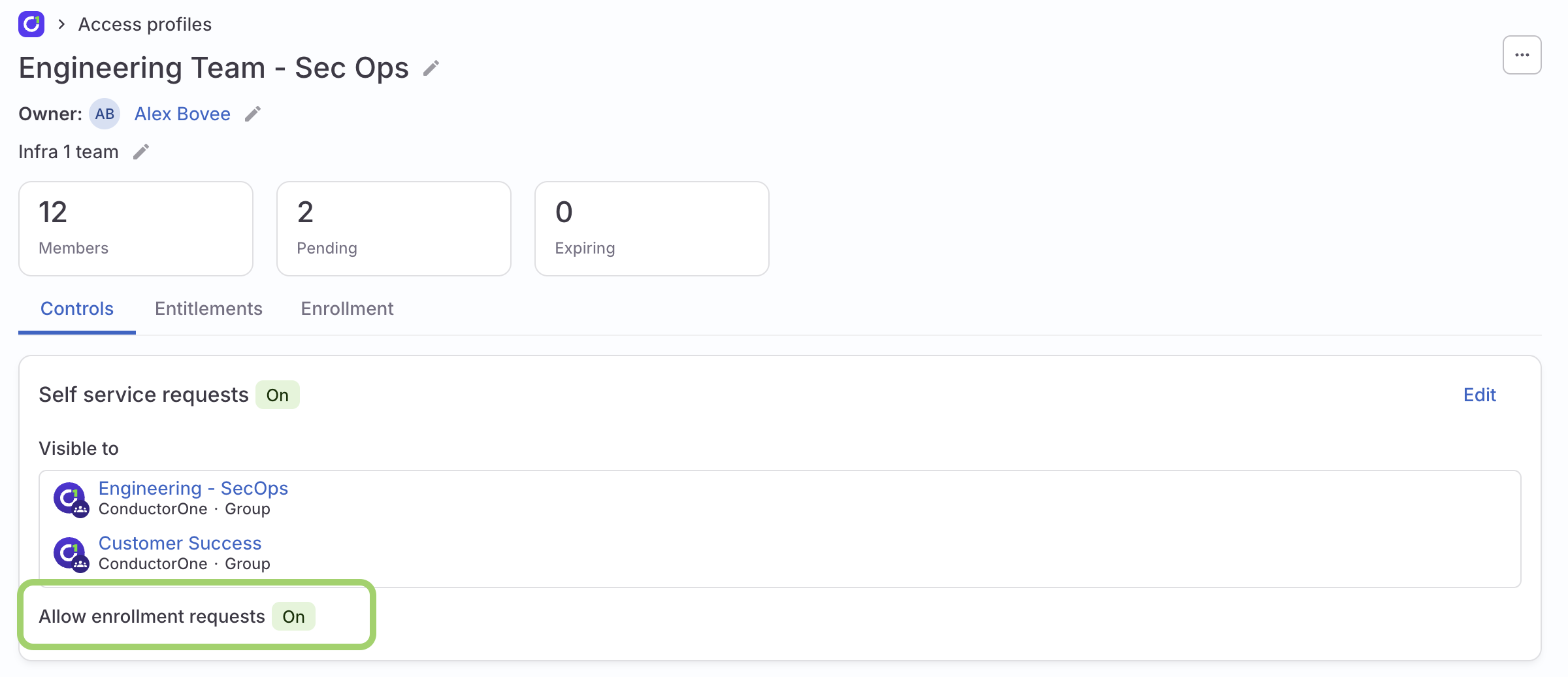Toggle the Allow enrollment requests On badge

point(293,616)
